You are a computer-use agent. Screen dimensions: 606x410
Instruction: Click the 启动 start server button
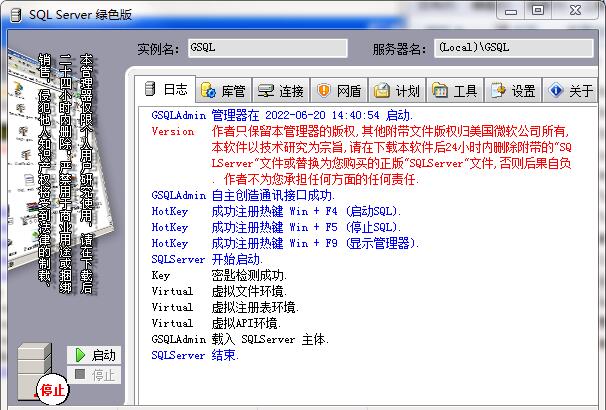coord(94,355)
